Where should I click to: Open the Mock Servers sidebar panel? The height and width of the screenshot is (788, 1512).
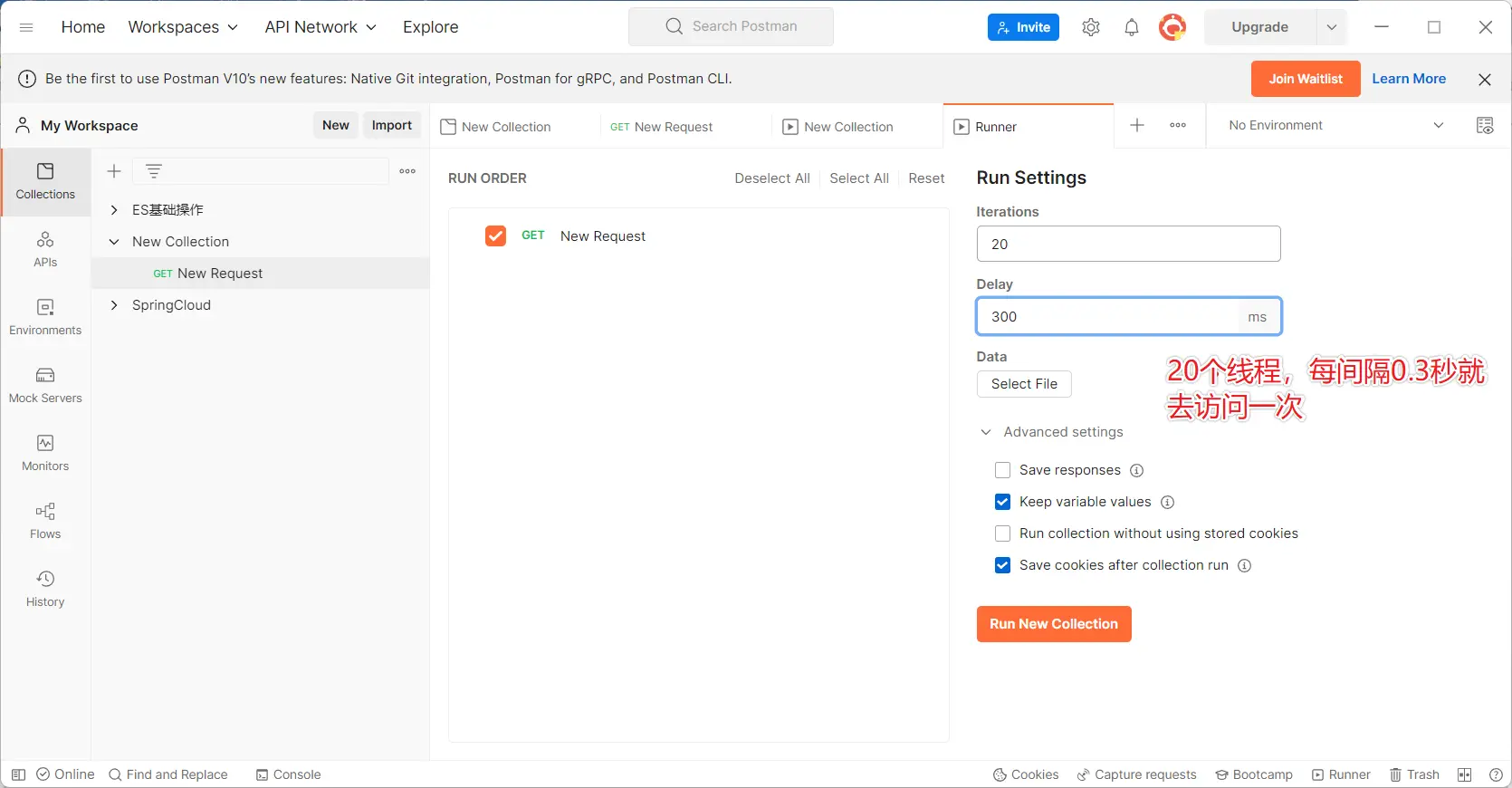coord(45,386)
